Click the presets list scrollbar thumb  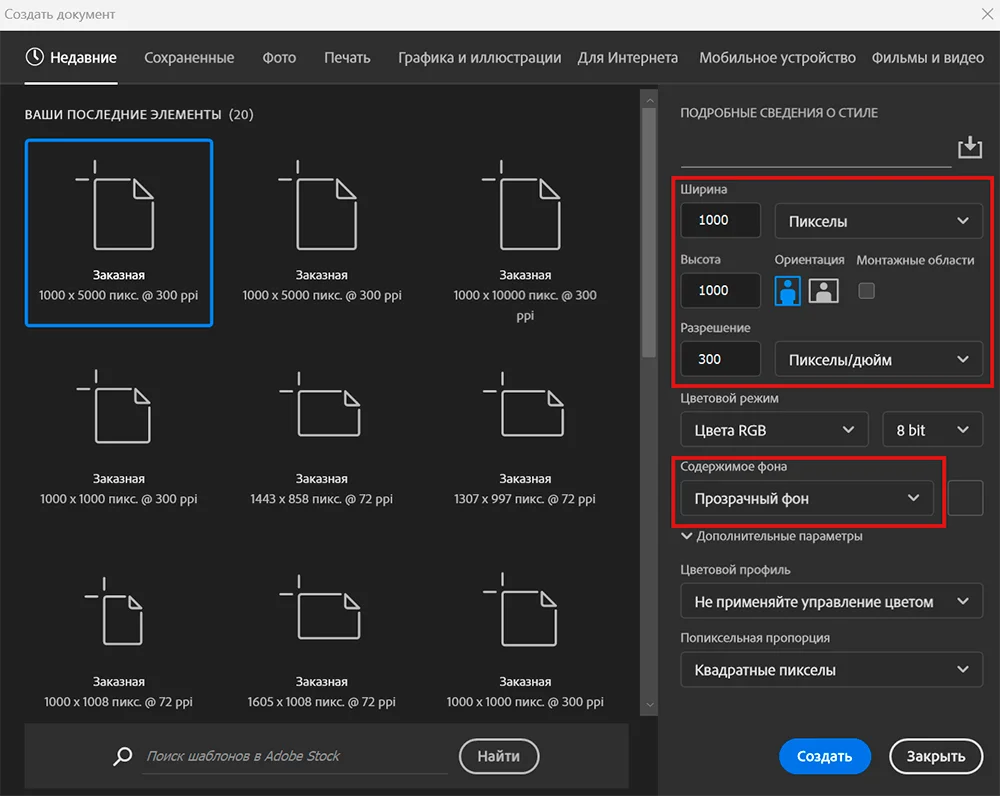pos(649,233)
